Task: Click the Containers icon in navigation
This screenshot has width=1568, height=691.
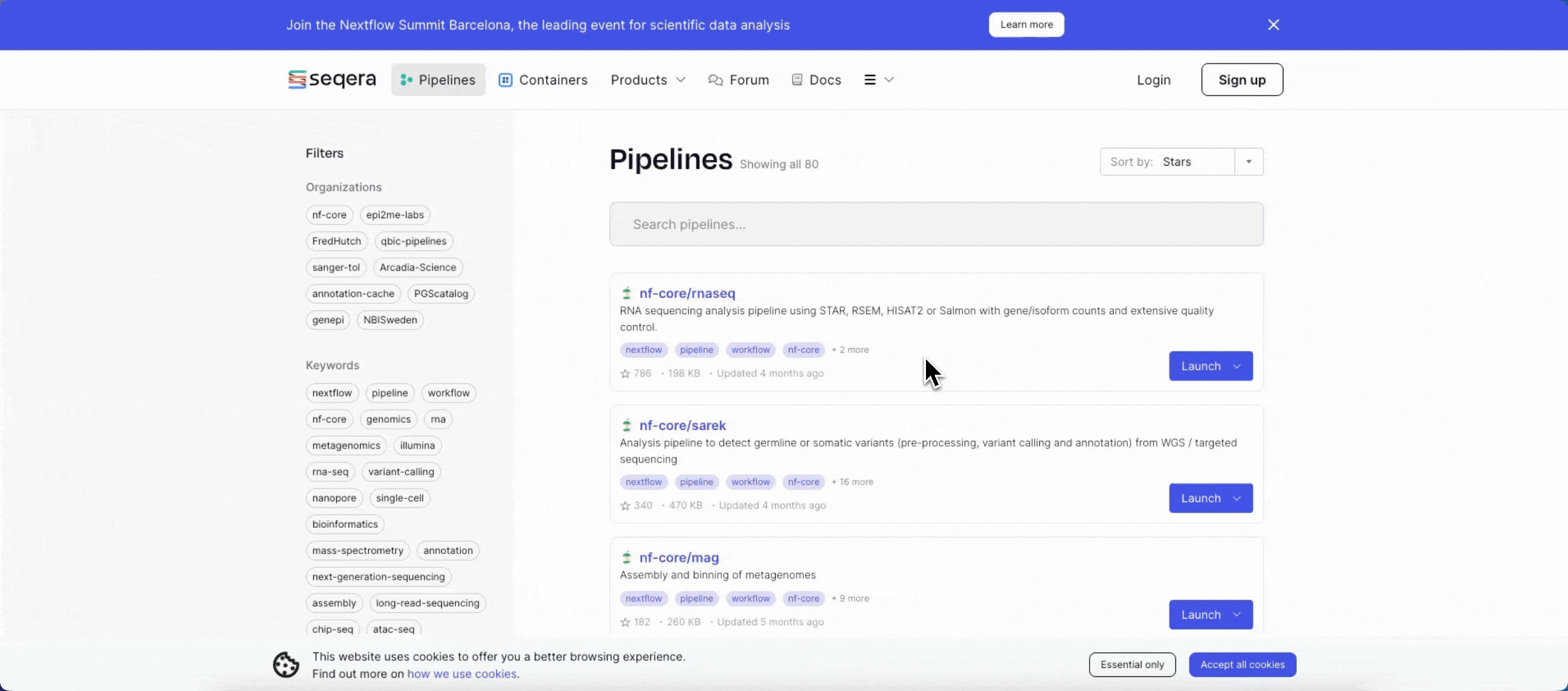Action: [x=505, y=80]
